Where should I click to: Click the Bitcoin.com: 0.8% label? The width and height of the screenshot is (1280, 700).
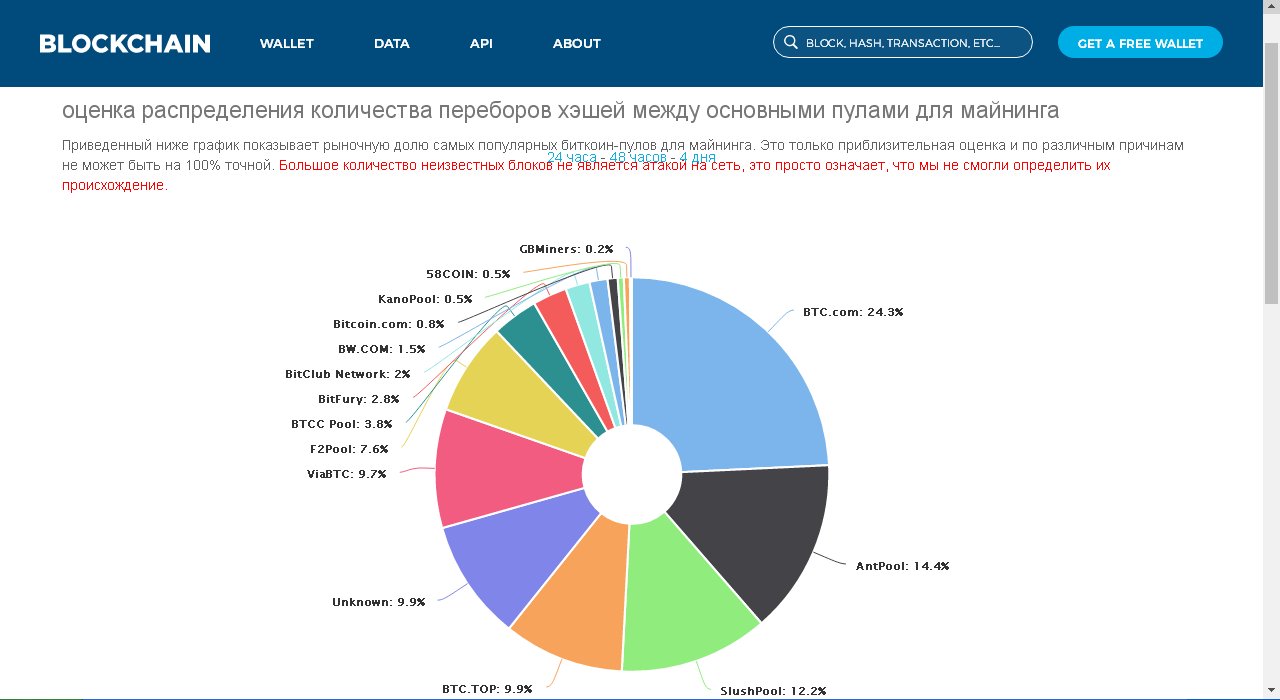click(x=389, y=324)
